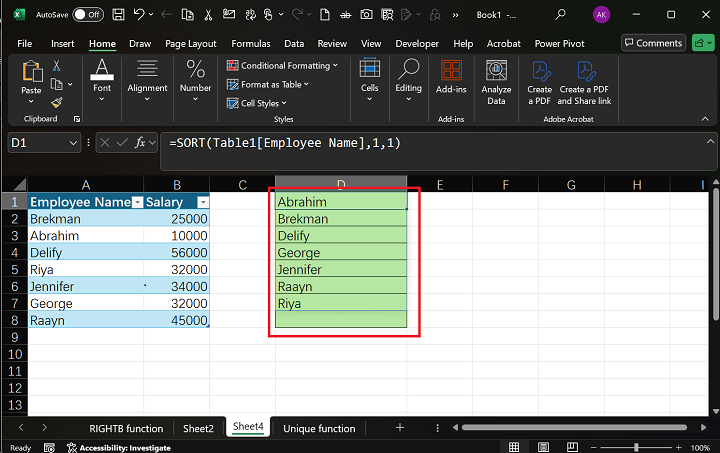This screenshot has width=720, height=453.
Task: Click the Insert Function fx icon
Action: click(142, 143)
